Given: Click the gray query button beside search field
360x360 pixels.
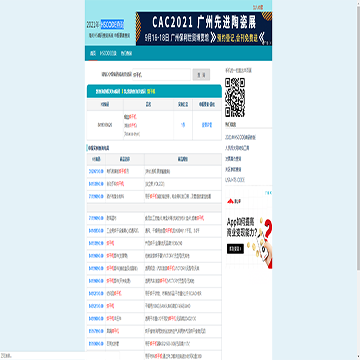Looking at the screenshot, I should [x=201, y=75].
